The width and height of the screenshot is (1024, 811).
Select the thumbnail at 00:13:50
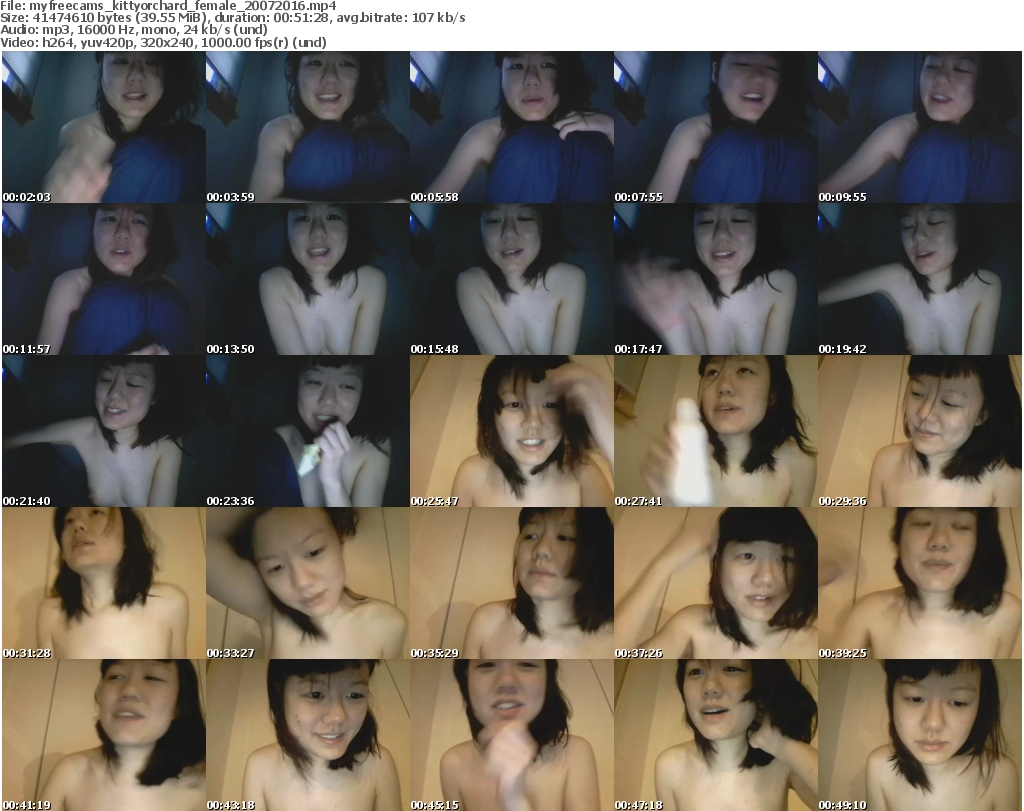[x=308, y=279]
